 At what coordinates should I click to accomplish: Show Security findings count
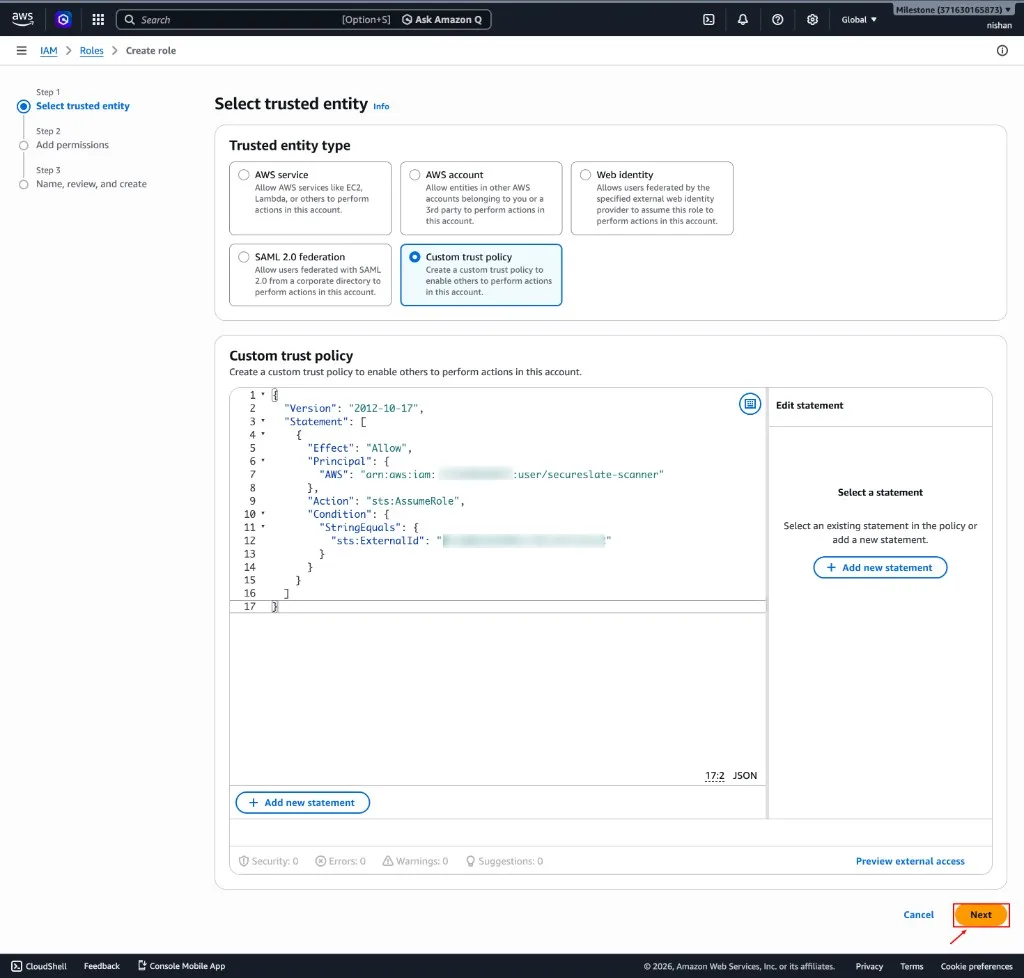268,860
